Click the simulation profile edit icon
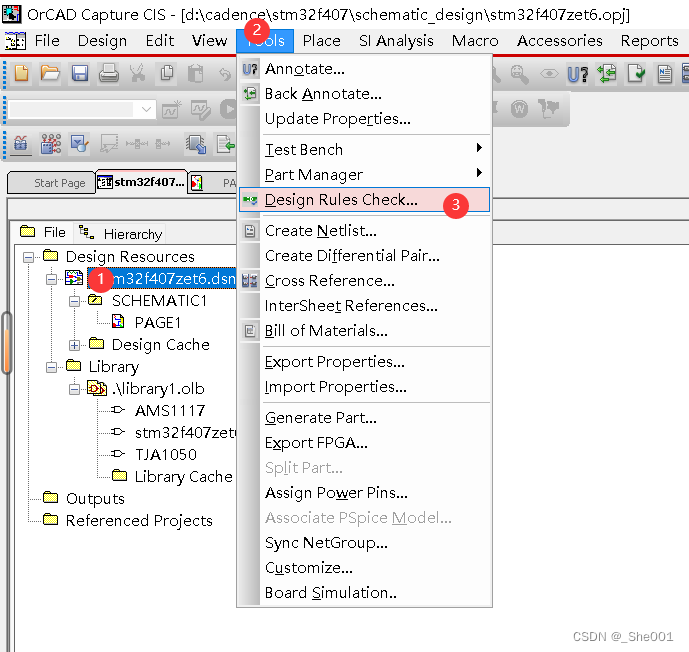689x652 pixels. click(x=200, y=109)
